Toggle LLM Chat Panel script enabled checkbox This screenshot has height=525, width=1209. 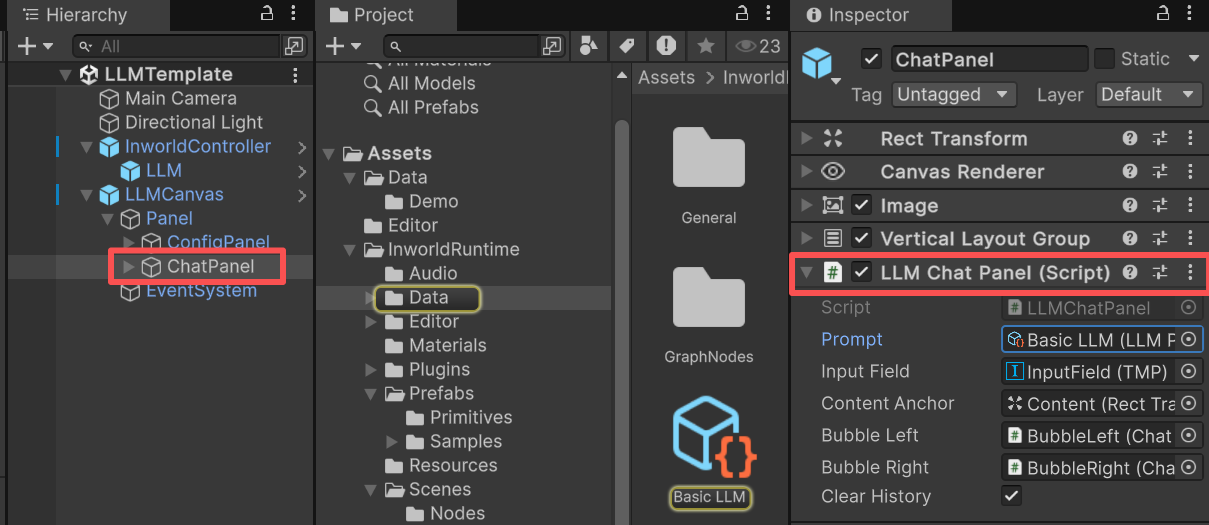861,272
